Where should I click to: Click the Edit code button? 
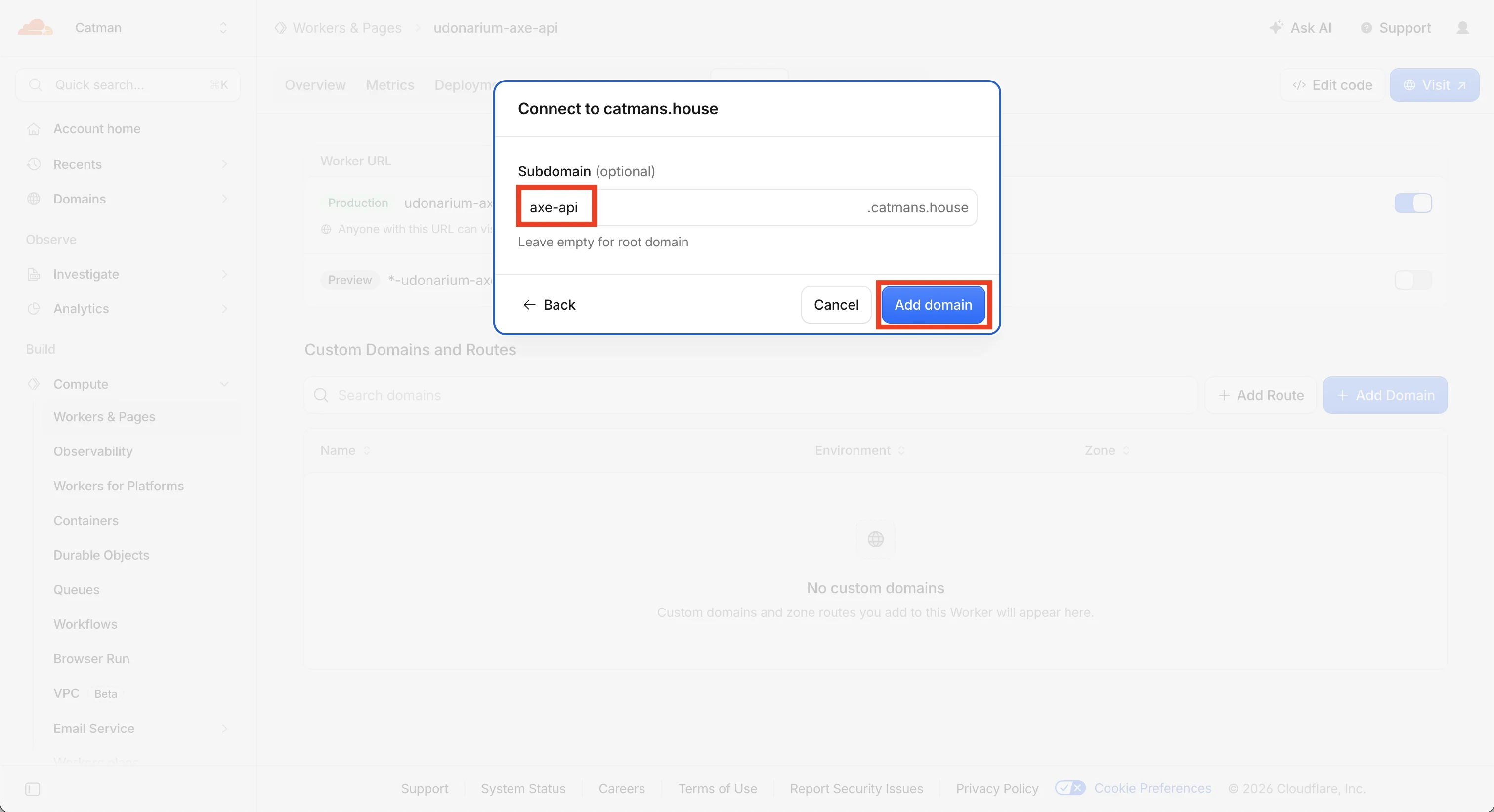point(1332,85)
